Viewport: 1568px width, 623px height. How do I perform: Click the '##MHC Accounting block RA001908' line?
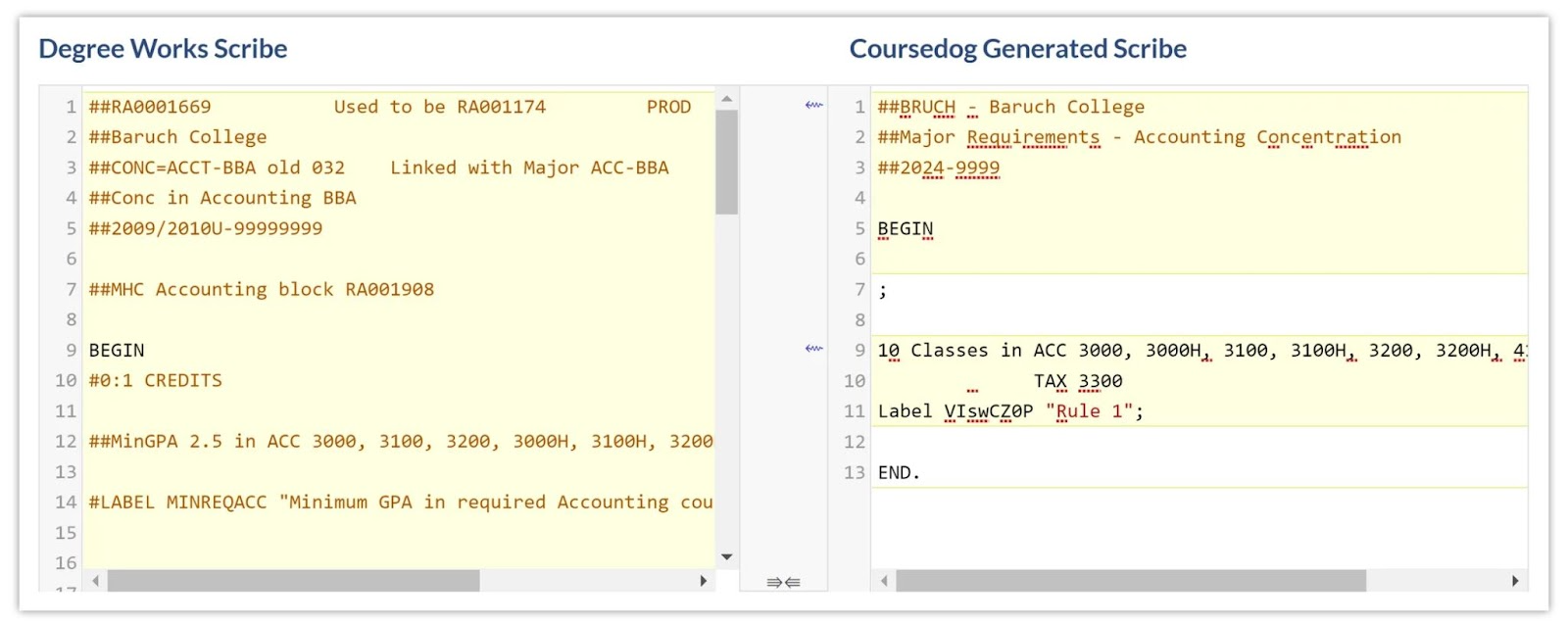coord(262,289)
